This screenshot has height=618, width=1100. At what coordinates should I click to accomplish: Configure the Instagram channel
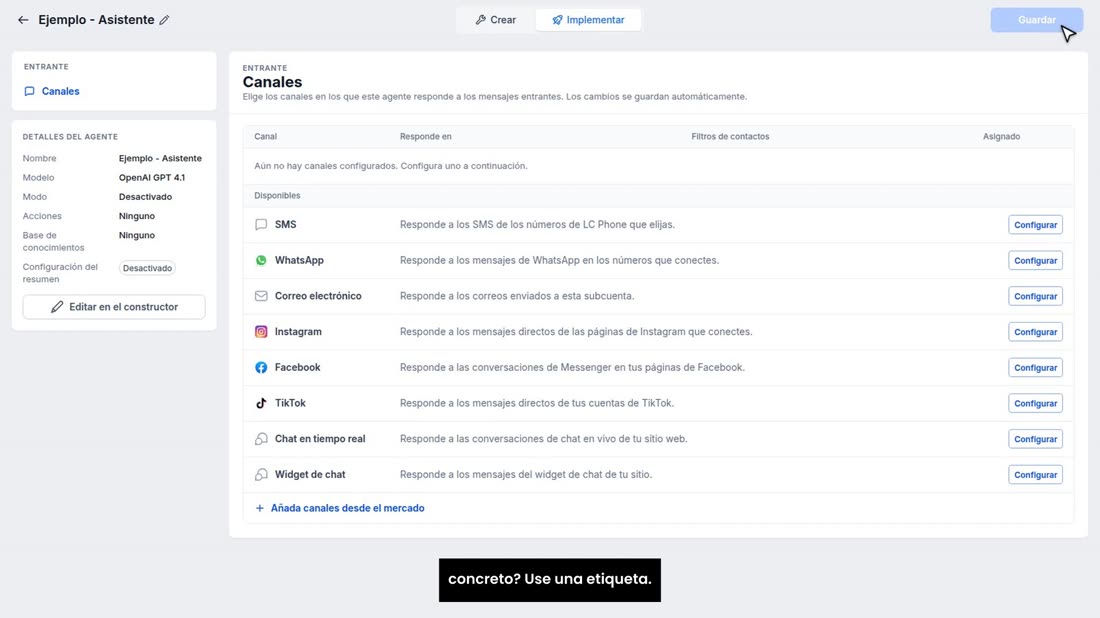tap(1035, 332)
